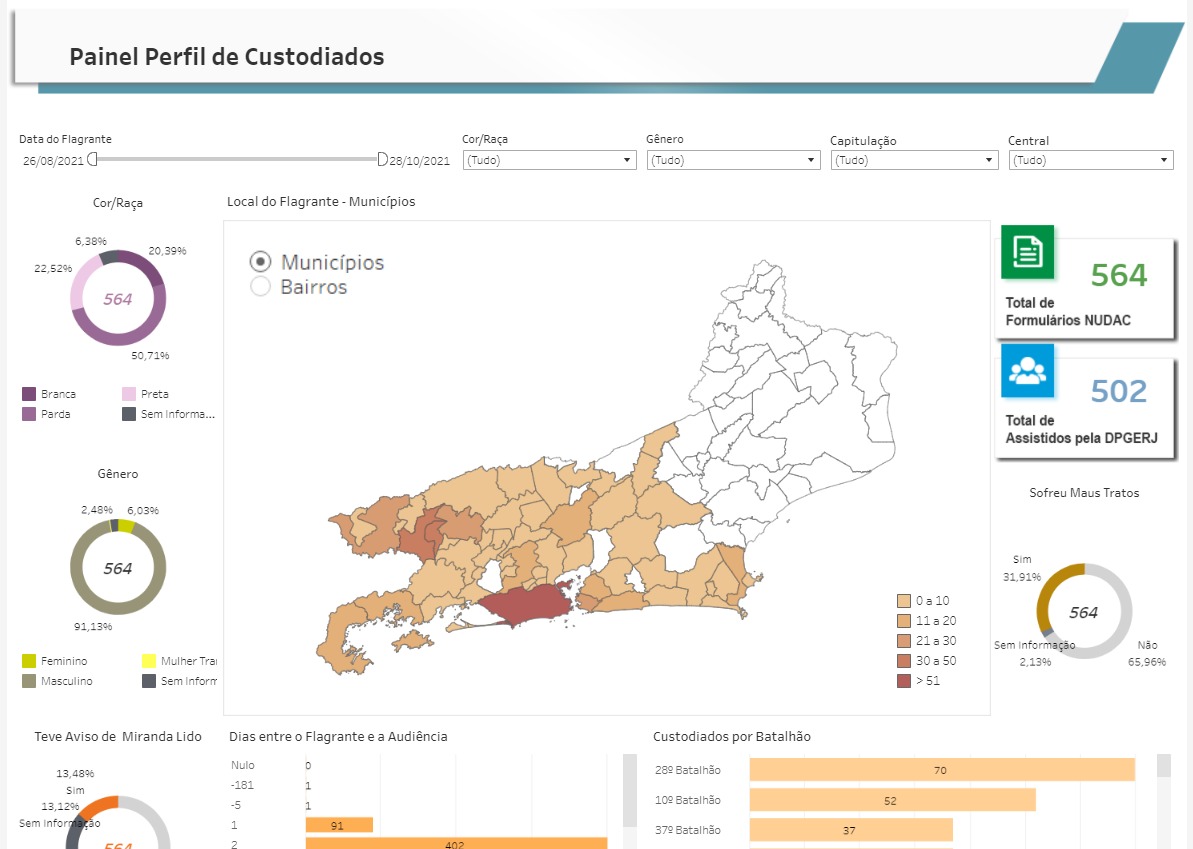Click the Parda legend color swatch
The height and width of the screenshot is (849, 1193).
(29, 414)
